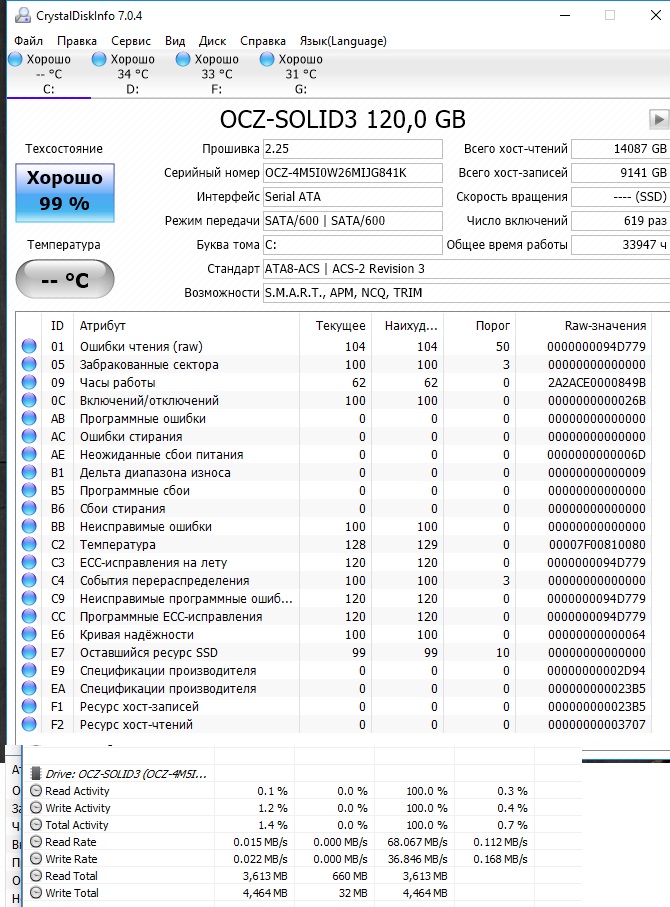This screenshot has height=907, width=670.
Task: Click power-on count value 619 раз
Action: 620,220
